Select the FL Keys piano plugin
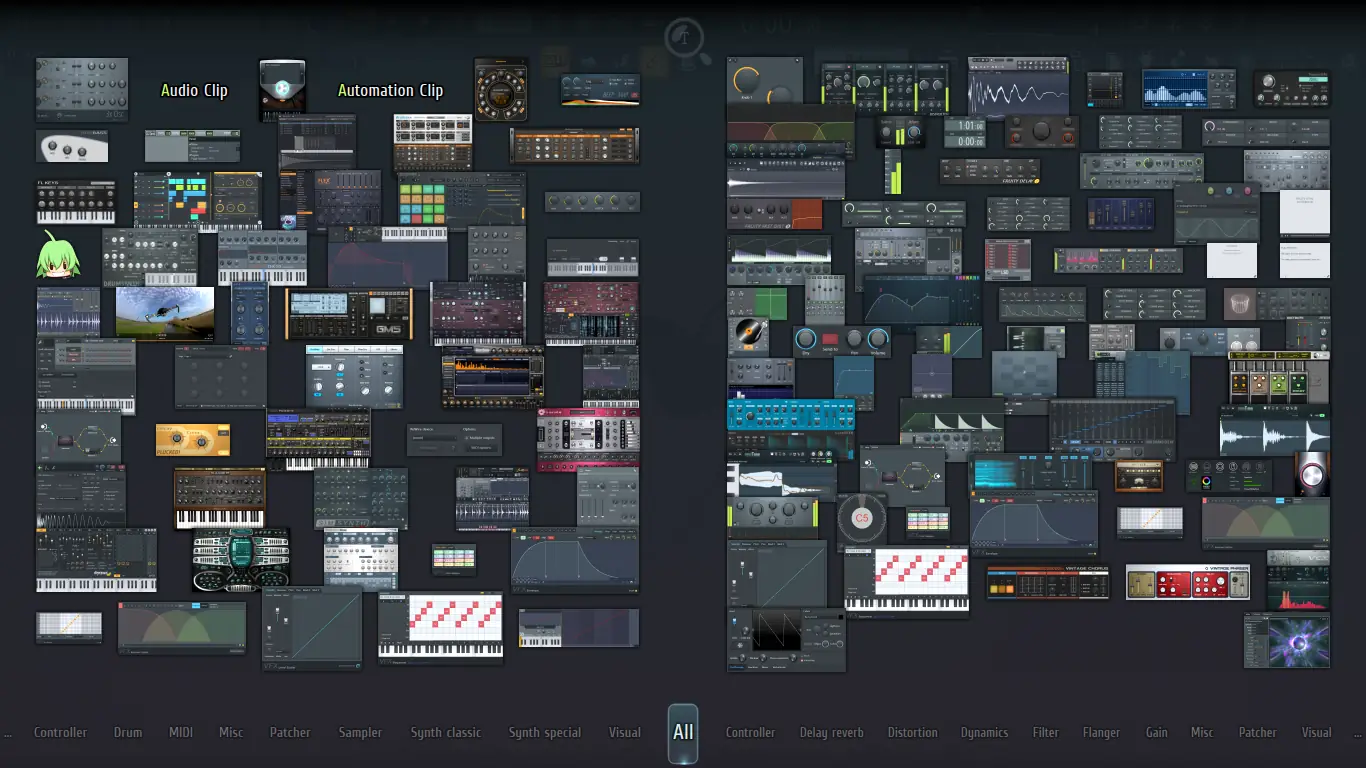Screen dimensions: 1366x768 76,201
